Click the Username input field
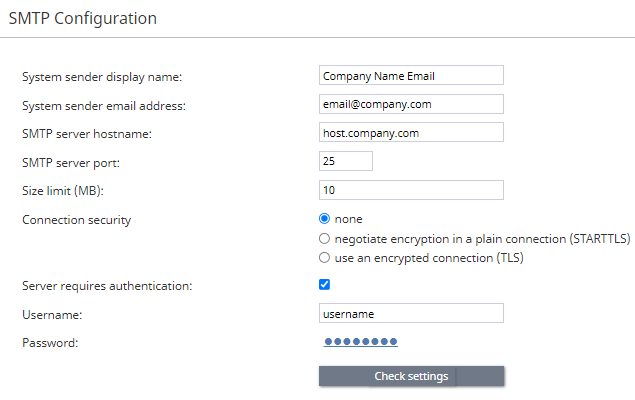Screen dimensions: 635x400 (411, 313)
